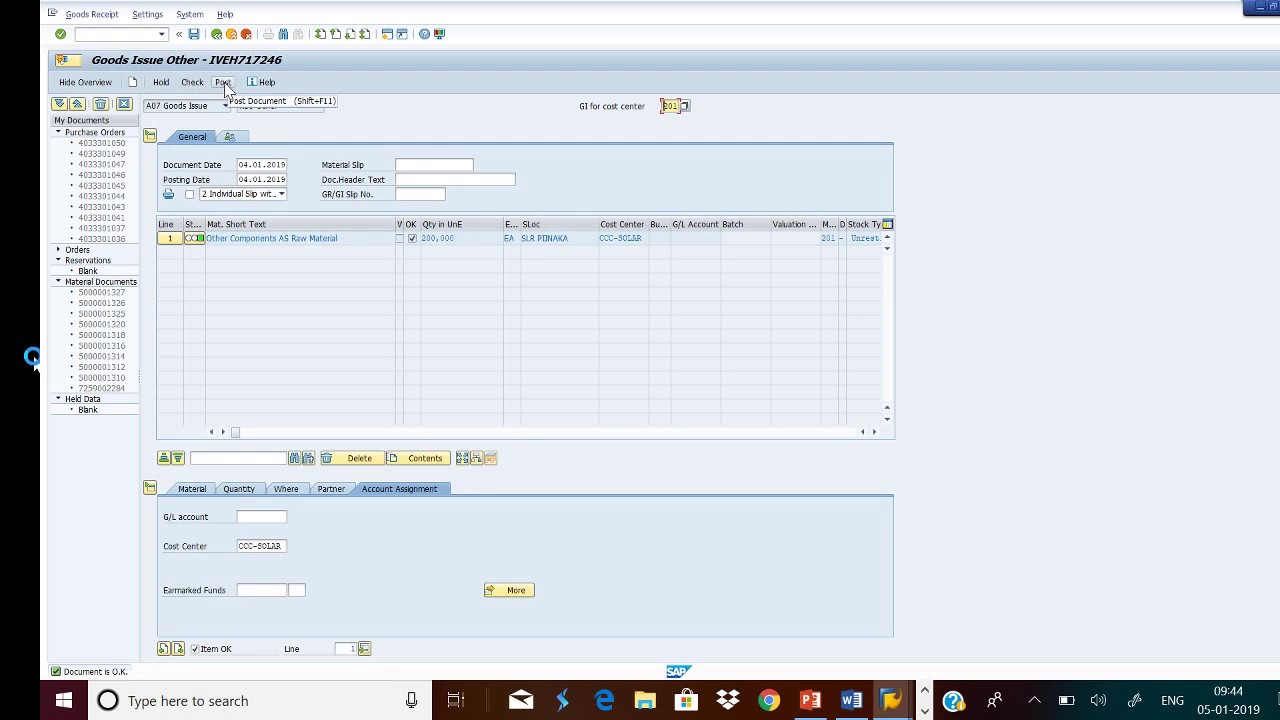Image resolution: width=1280 pixels, height=720 pixels.
Task: Click the Doc.Header Text input field
Action: click(455, 179)
